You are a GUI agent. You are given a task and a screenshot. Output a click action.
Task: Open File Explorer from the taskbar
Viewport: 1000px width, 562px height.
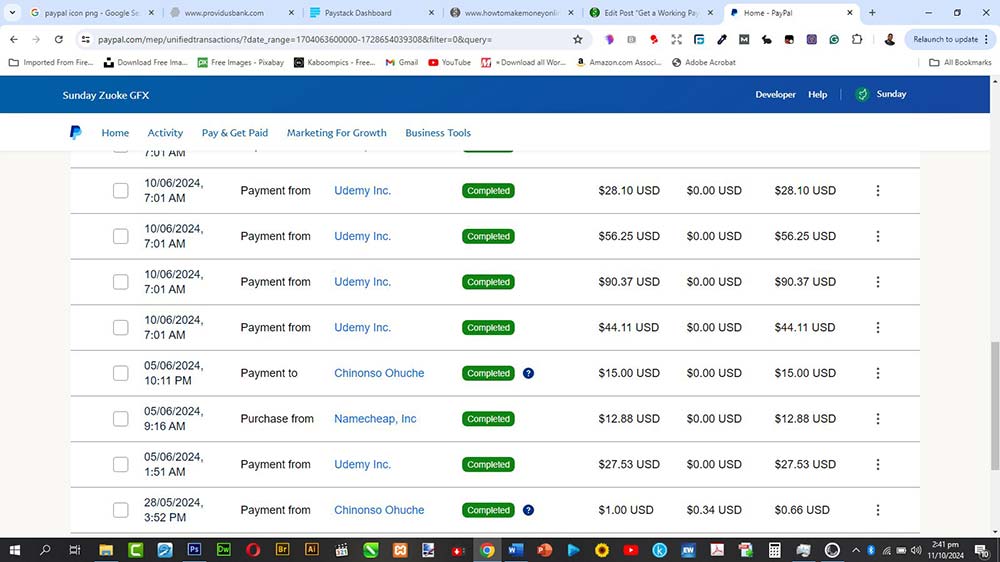click(106, 550)
